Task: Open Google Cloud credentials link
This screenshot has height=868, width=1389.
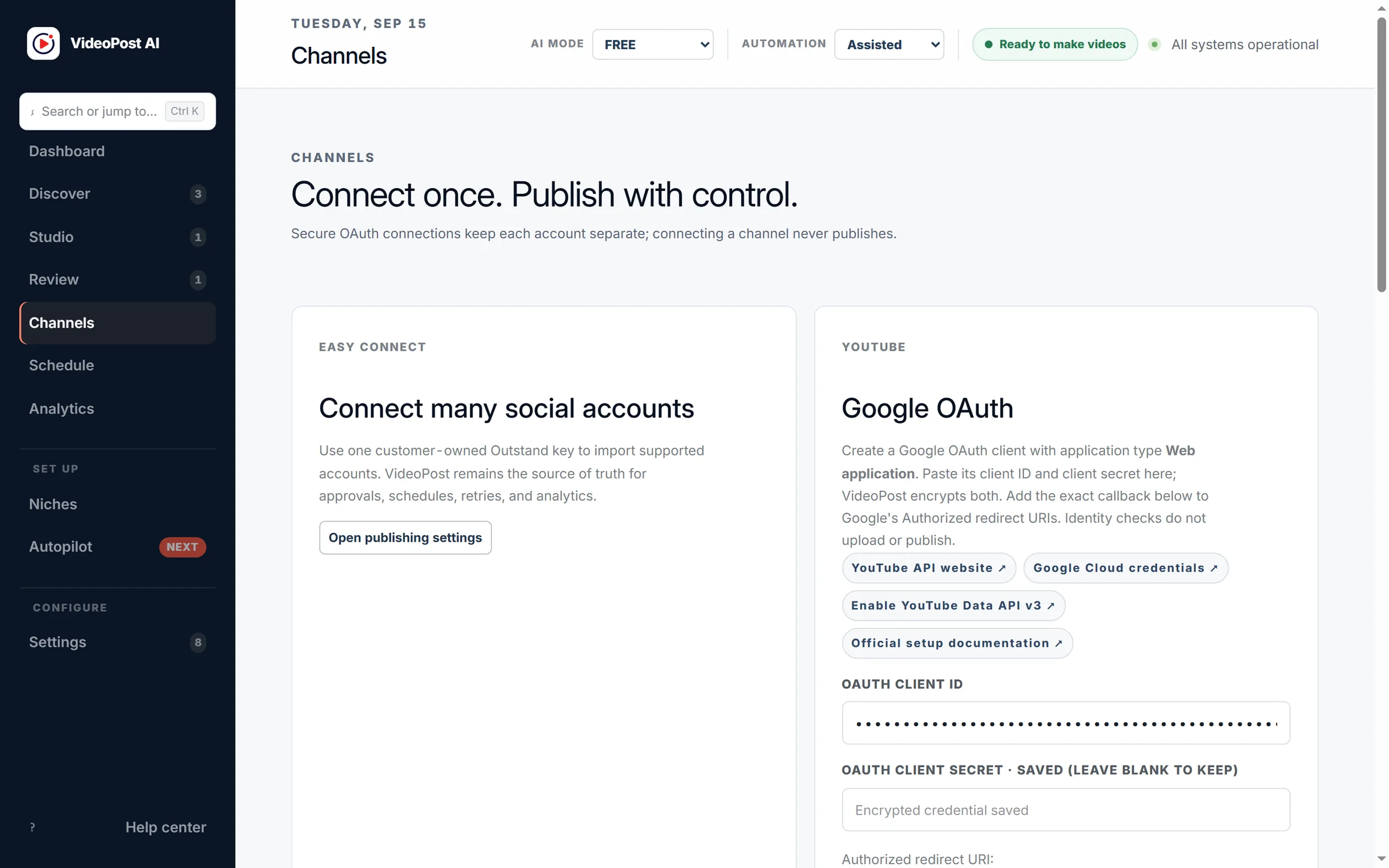Action: point(1125,568)
